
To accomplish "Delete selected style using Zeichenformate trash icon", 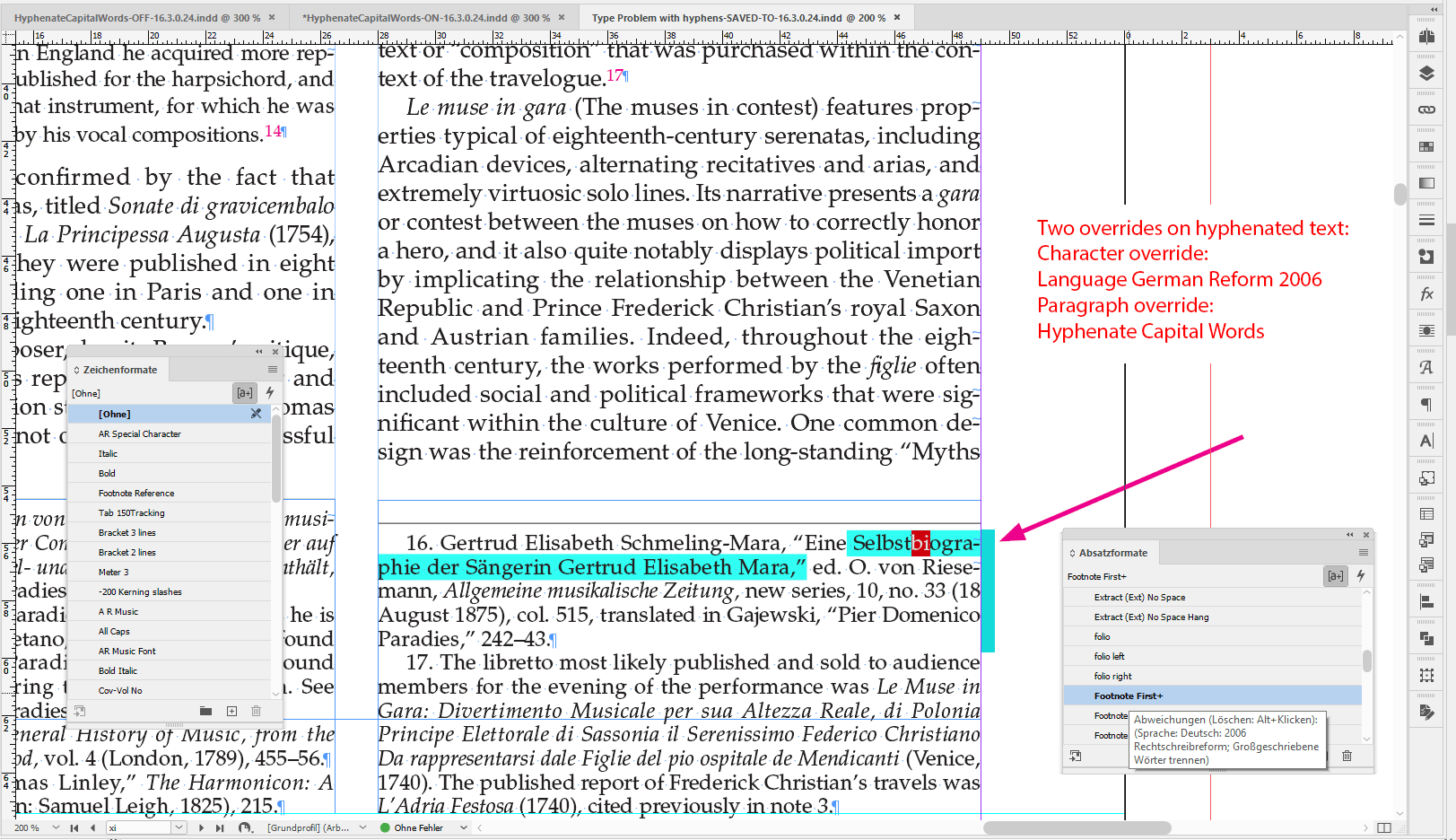I will [x=256, y=711].
